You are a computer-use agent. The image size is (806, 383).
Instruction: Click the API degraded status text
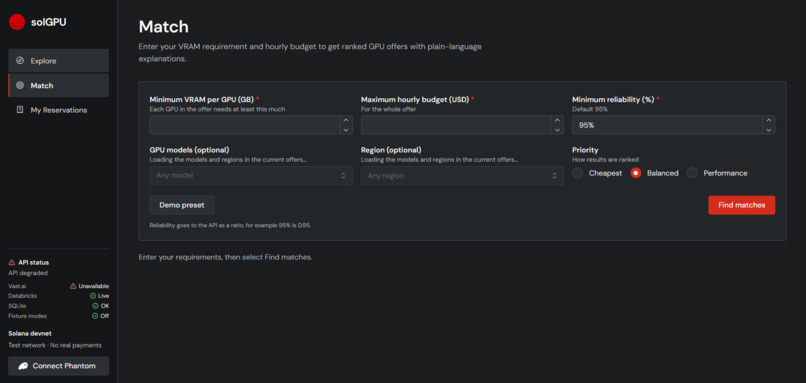coord(28,273)
